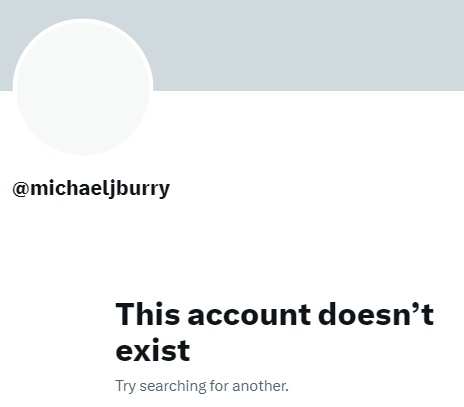Click the word "This" in the heading

(x=147, y=314)
